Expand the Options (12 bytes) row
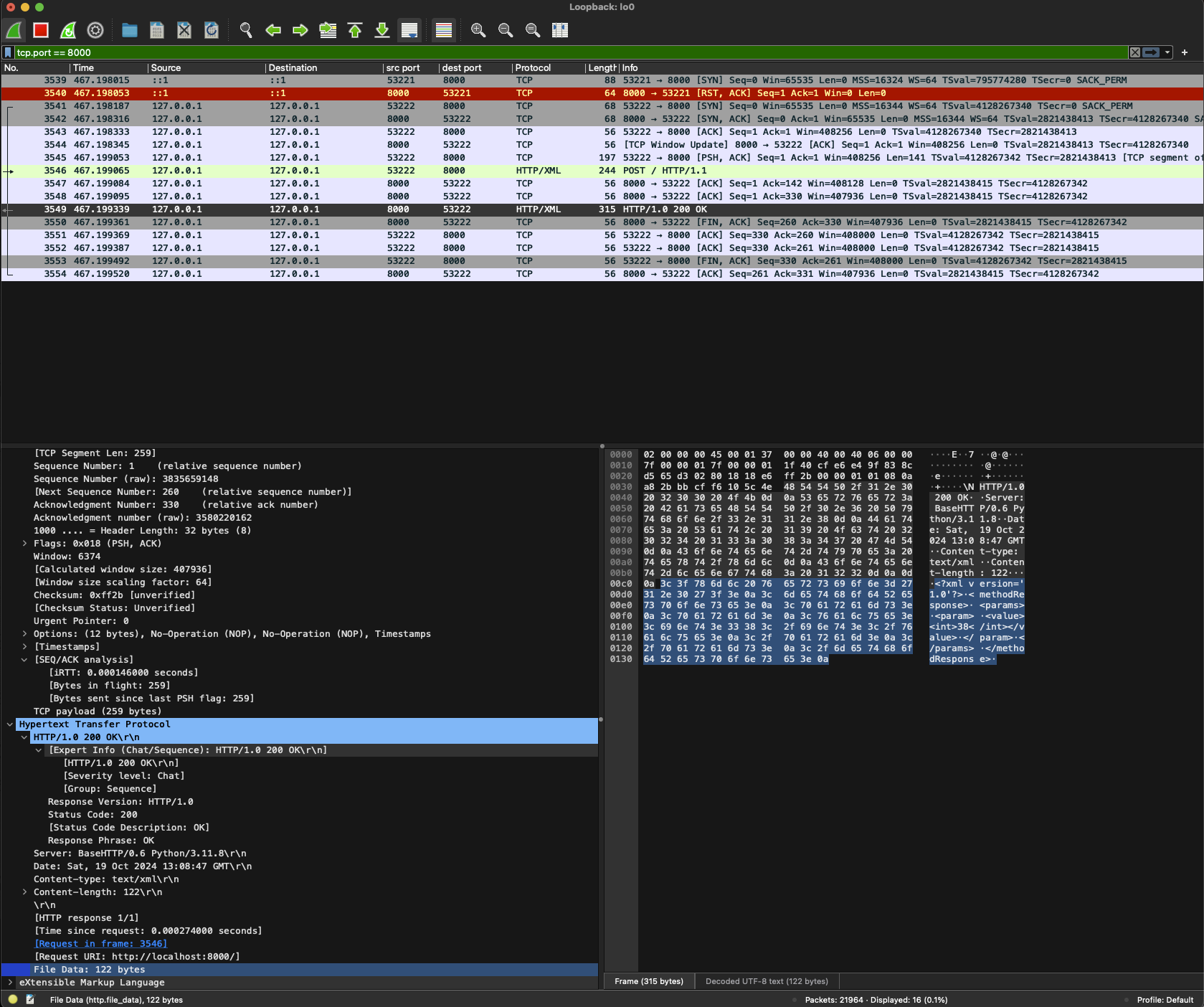Screen dimensions: 1204x1007 coord(24,634)
